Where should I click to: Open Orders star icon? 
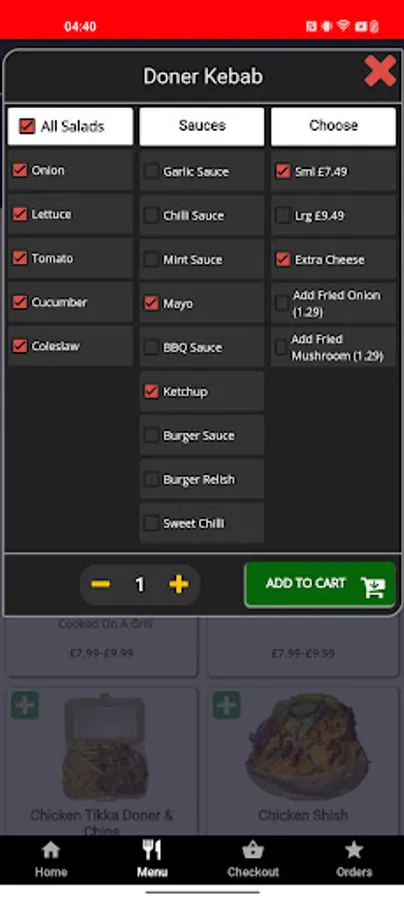pyautogui.click(x=354, y=849)
